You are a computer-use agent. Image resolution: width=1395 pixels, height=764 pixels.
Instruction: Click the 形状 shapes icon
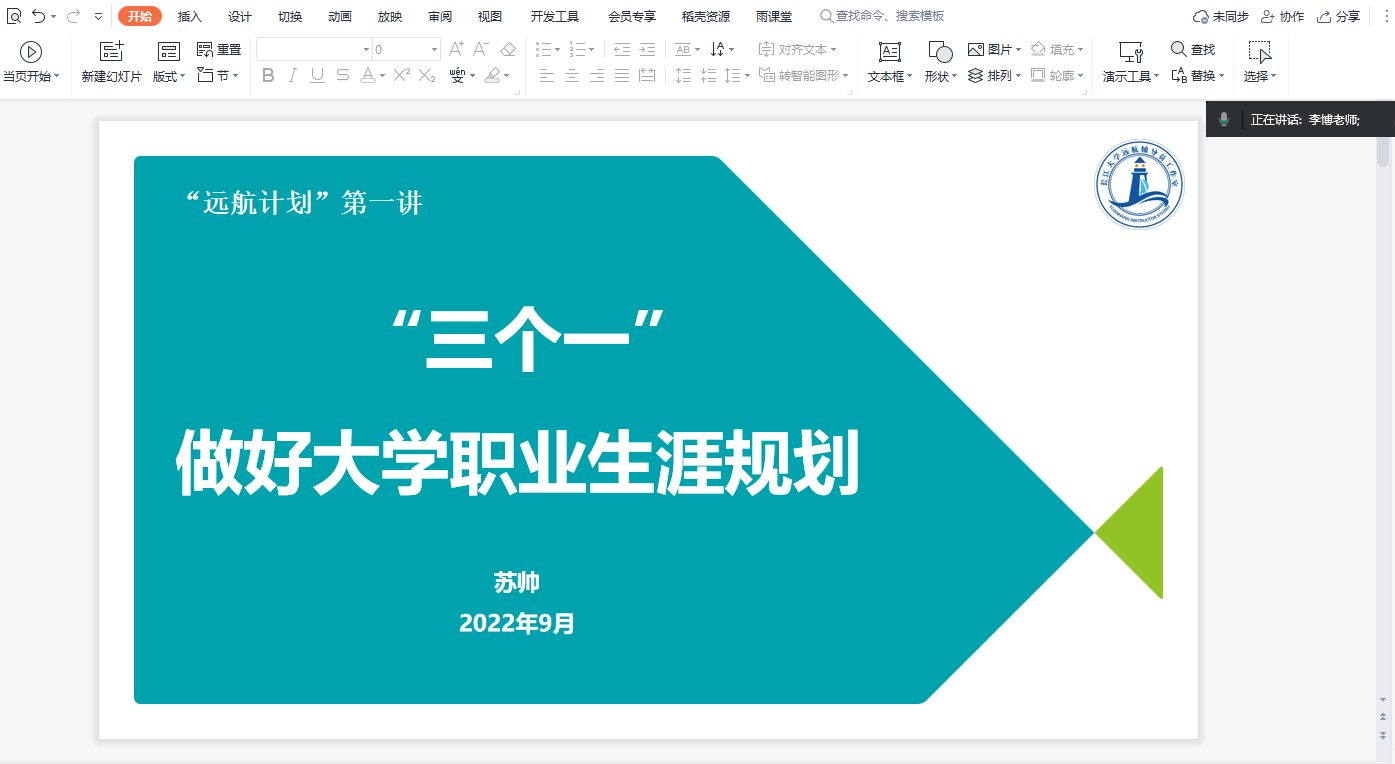tap(940, 52)
